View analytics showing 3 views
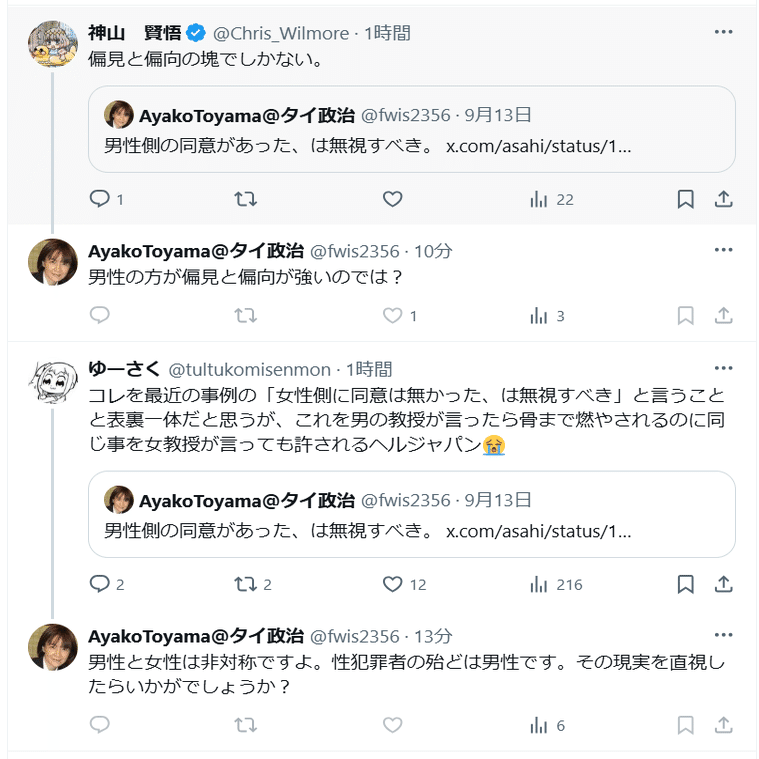The image size is (759, 759). [546, 316]
